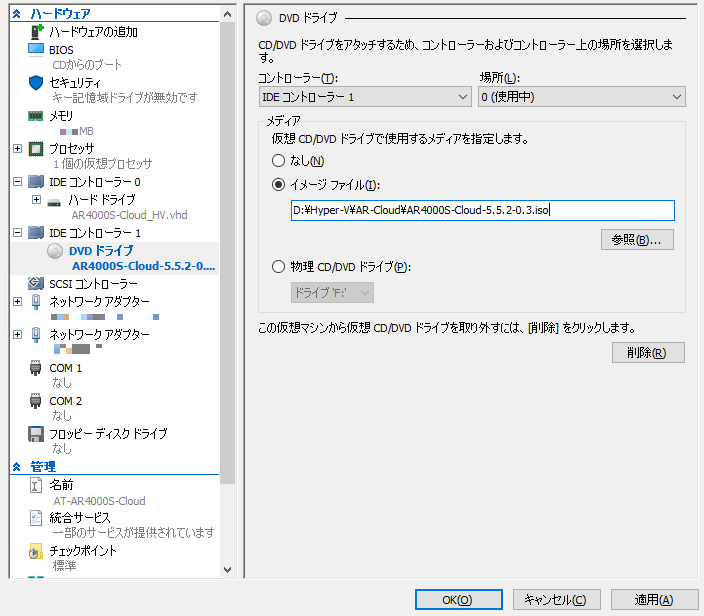This screenshot has width=704, height=616.
Task: Expand the ハード ドライブ node
Action: pyautogui.click(x=36, y=199)
